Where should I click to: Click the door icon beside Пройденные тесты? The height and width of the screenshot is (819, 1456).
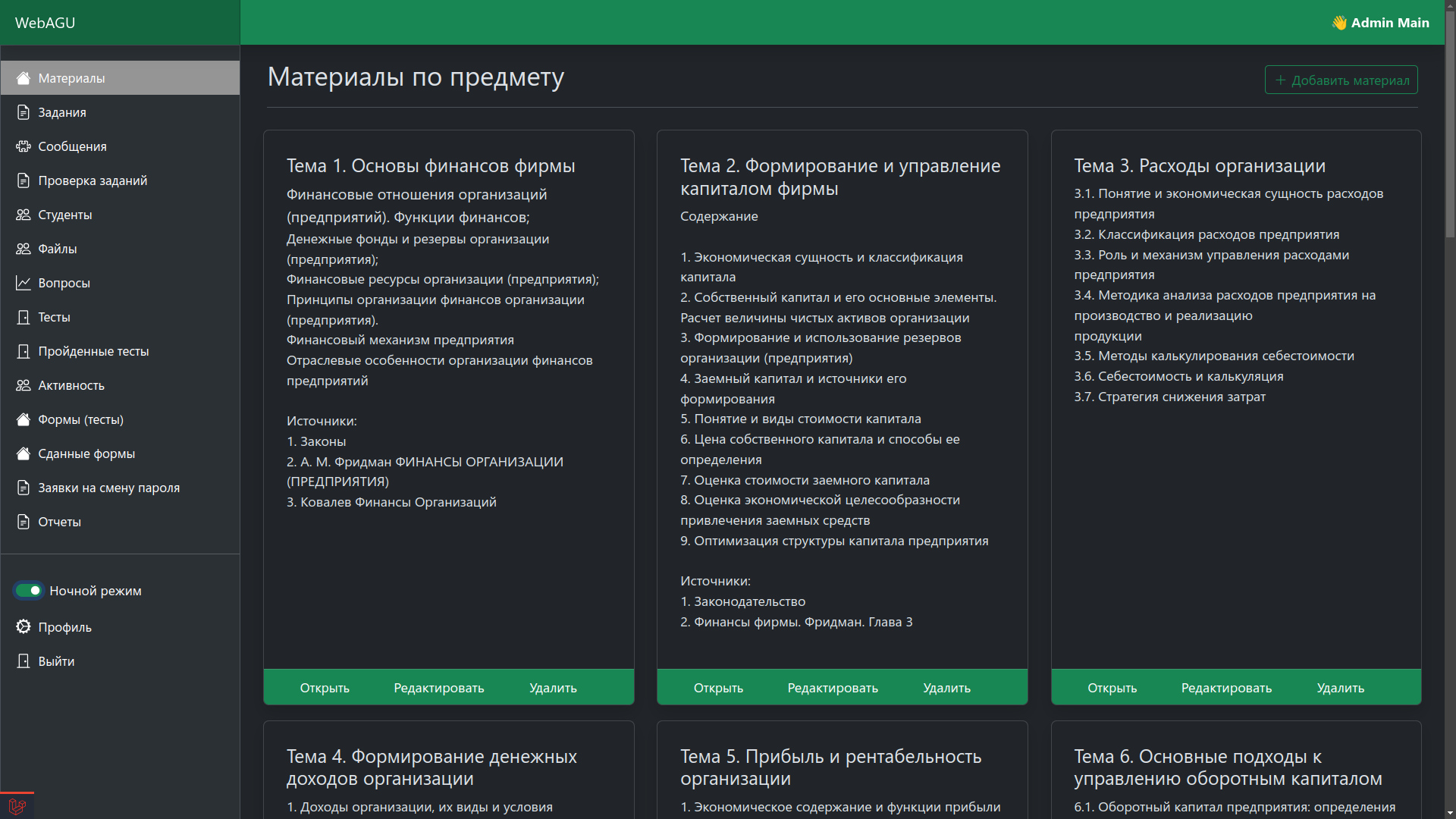(24, 351)
